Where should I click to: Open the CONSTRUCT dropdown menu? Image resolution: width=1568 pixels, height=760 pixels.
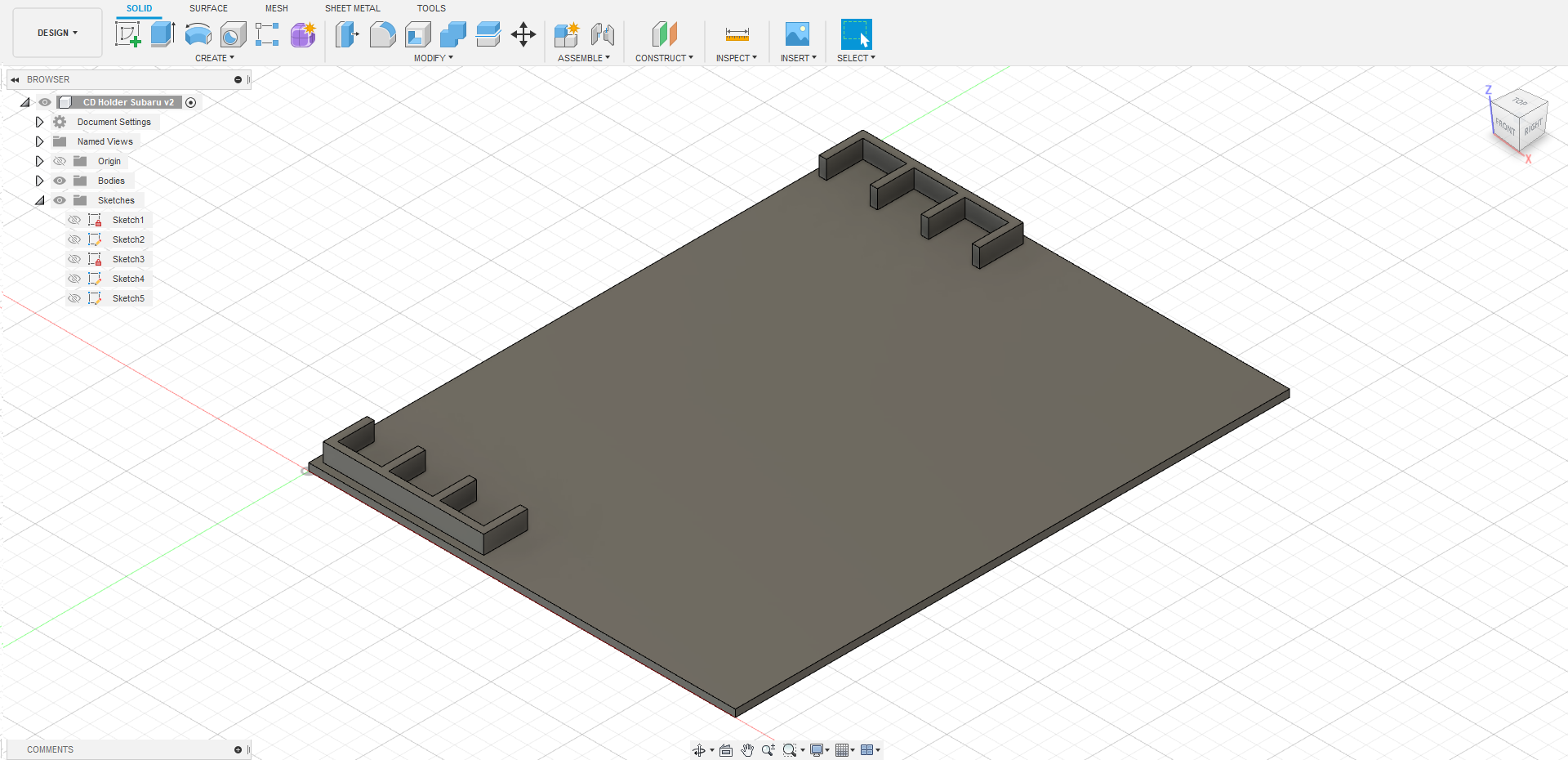point(665,58)
